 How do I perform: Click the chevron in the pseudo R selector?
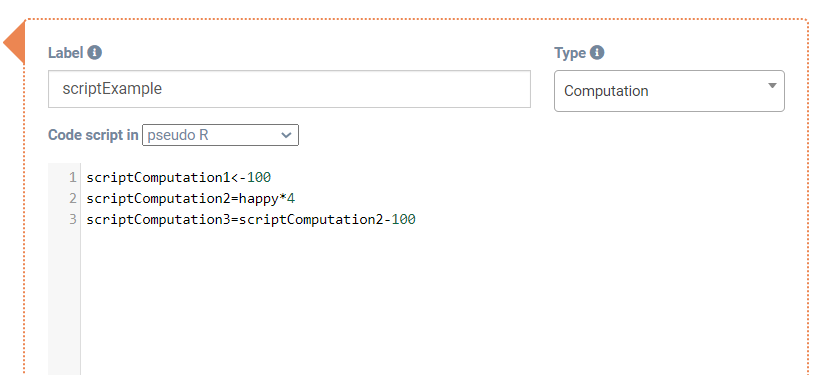(286, 135)
